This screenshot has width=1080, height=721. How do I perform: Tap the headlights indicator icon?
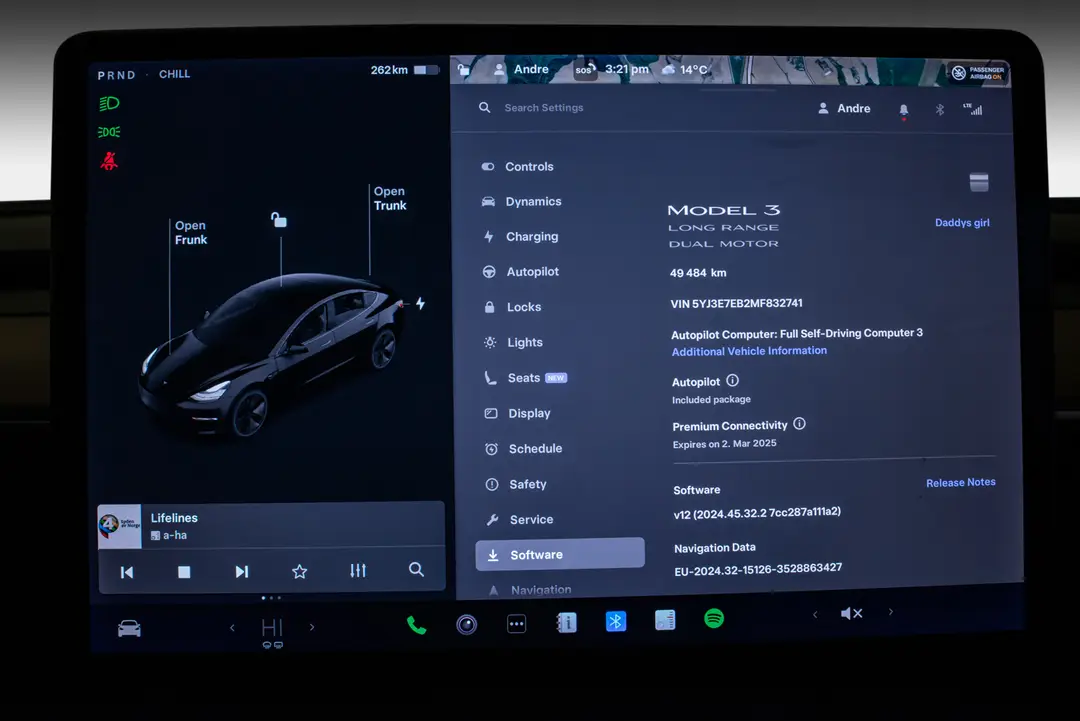pos(109,103)
